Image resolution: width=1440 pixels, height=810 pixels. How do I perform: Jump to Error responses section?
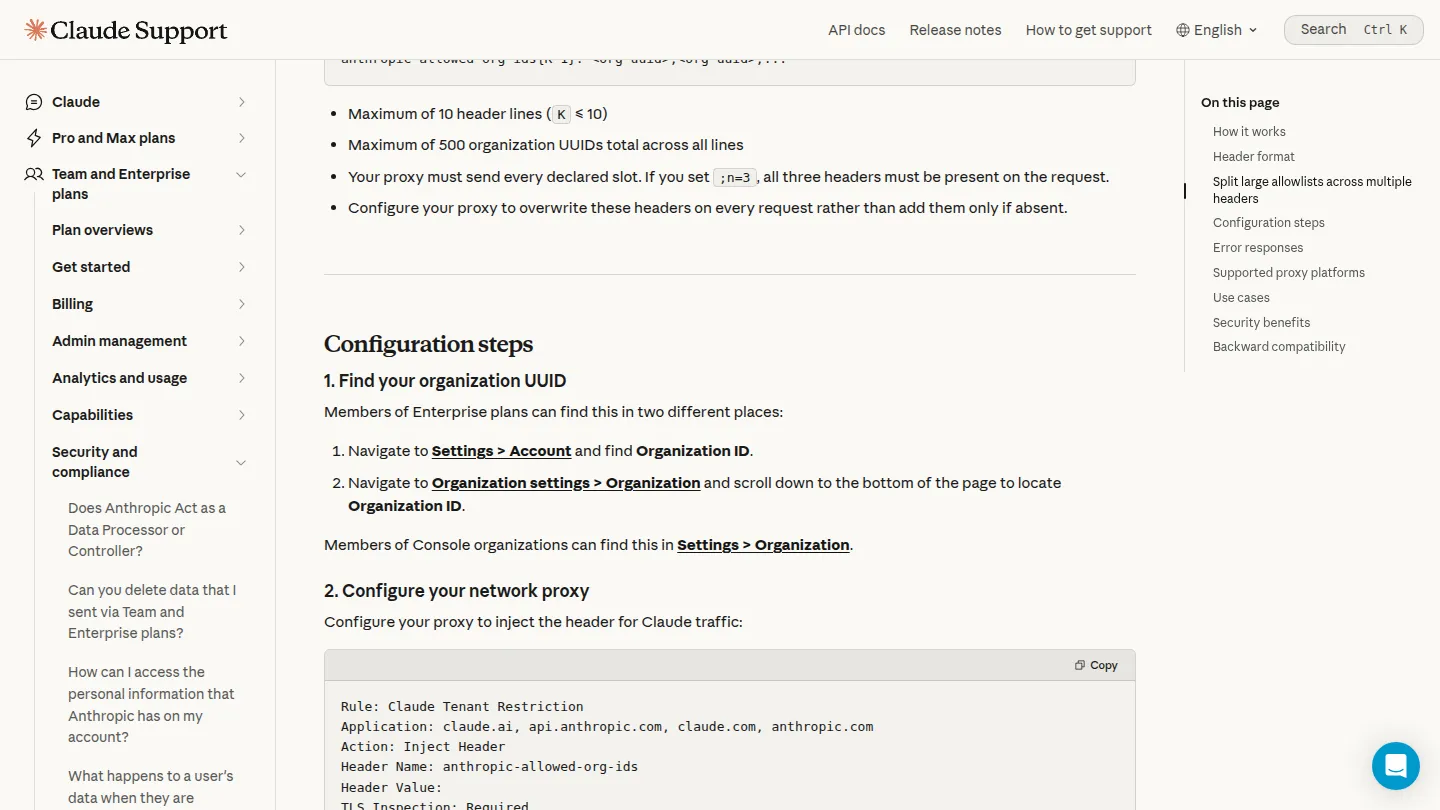click(1258, 248)
